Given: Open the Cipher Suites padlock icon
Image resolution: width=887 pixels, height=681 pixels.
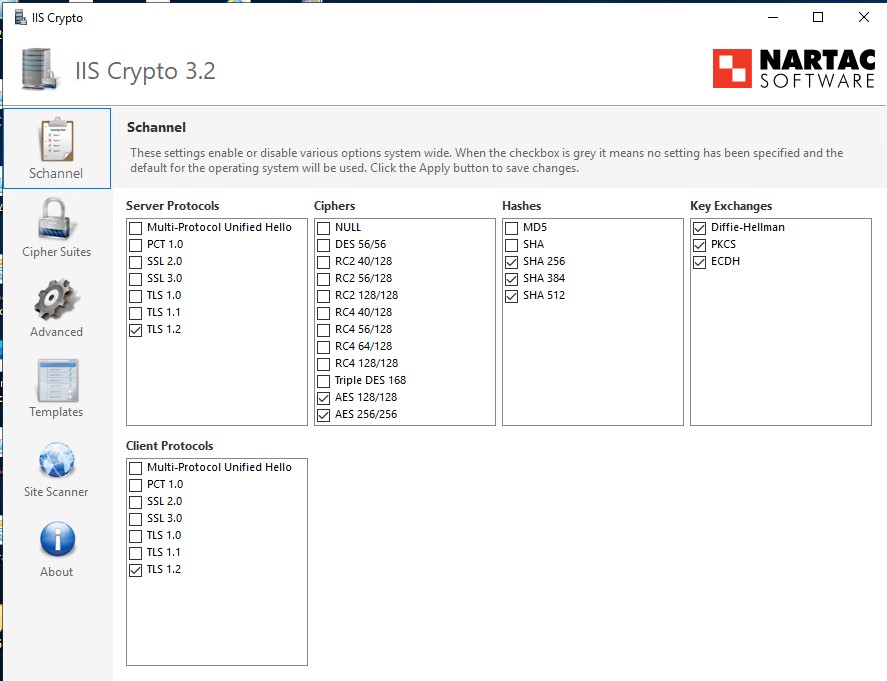Looking at the screenshot, I should 56,219.
